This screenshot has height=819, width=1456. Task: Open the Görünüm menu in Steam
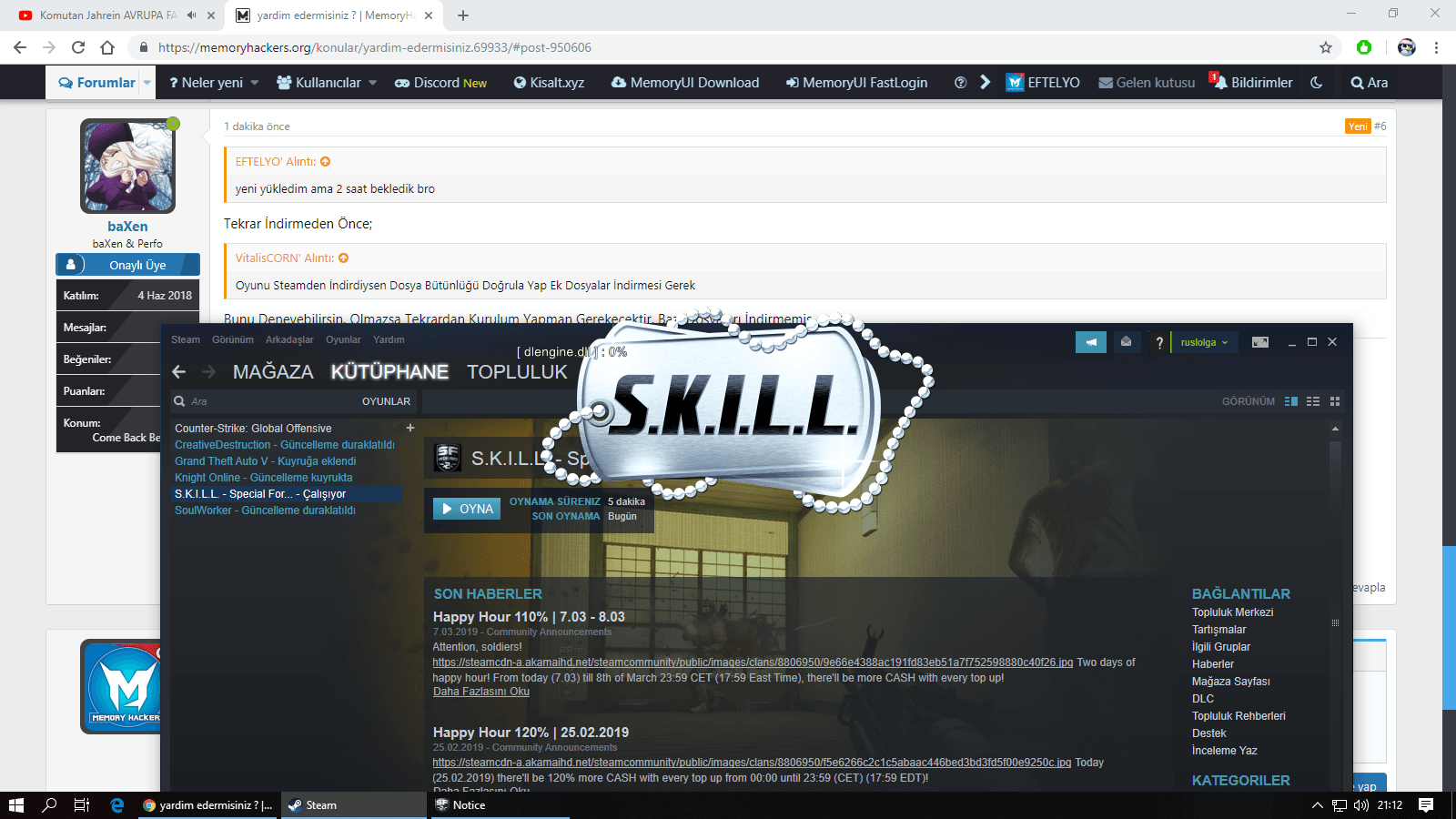click(x=233, y=339)
